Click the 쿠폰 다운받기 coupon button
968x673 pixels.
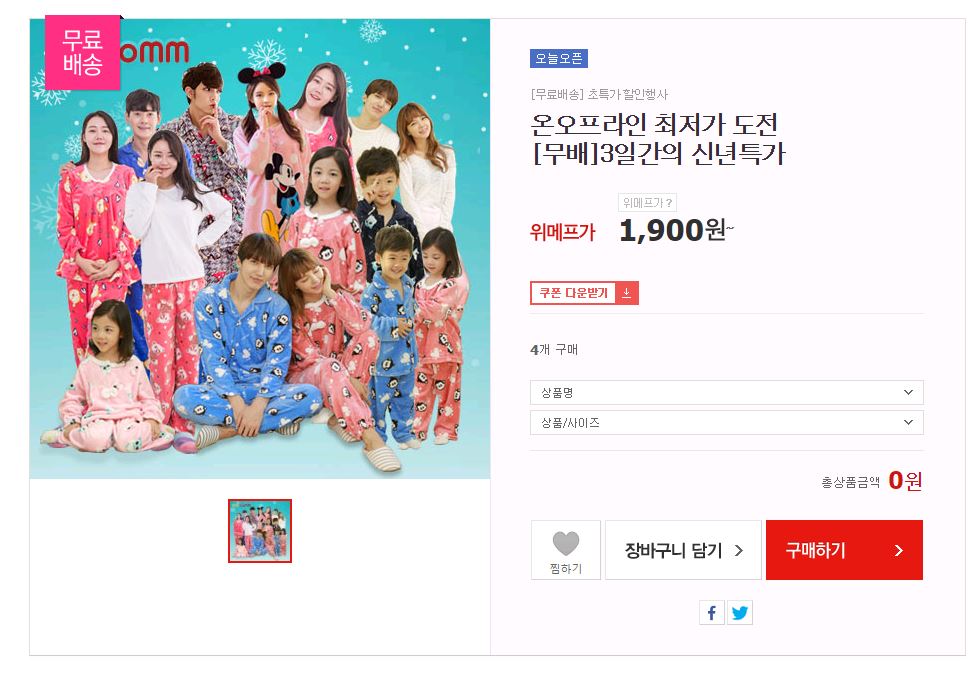[584, 293]
